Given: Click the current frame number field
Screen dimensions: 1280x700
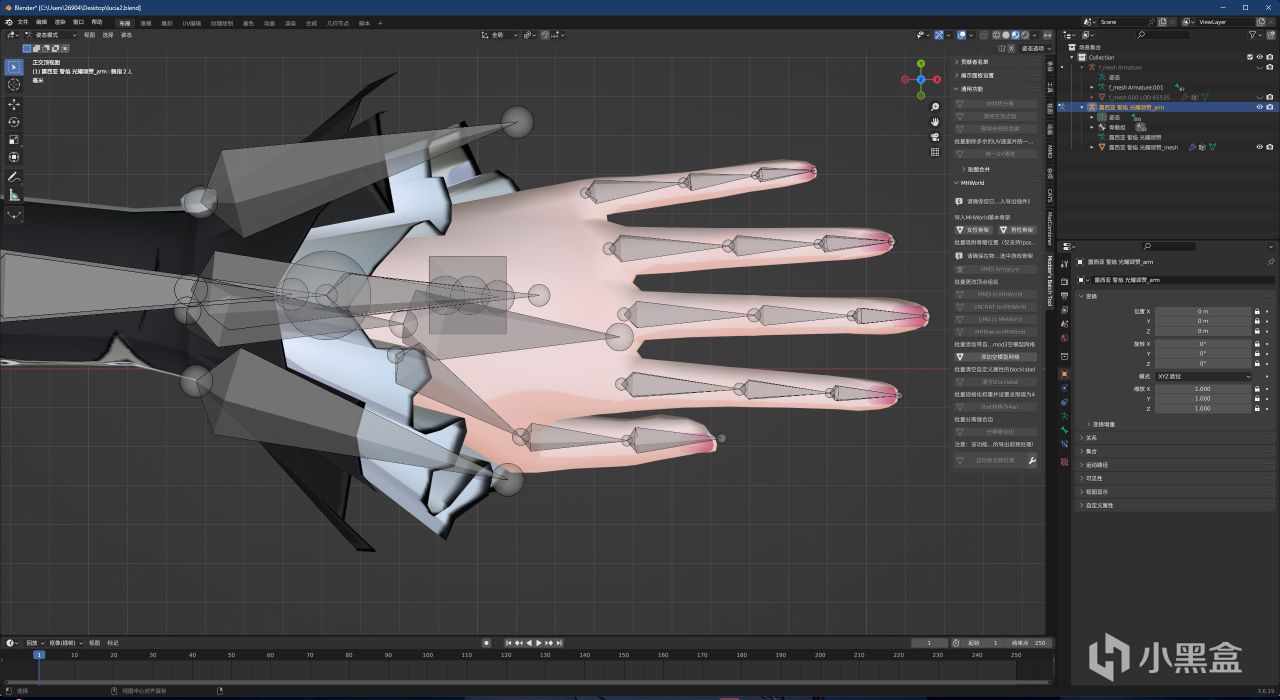Looking at the screenshot, I should pyautogui.click(x=929, y=643).
